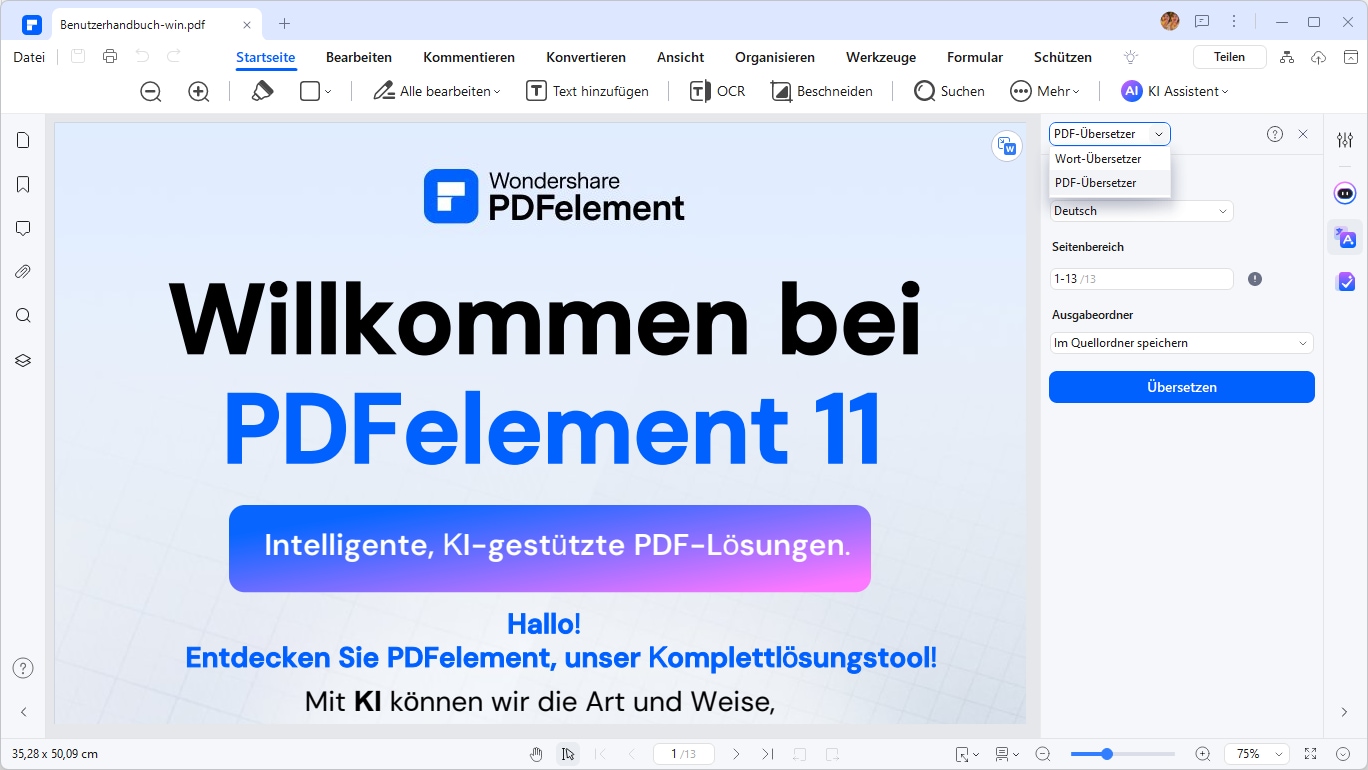The height and width of the screenshot is (770, 1368).
Task: Switch to the Schützen tab
Action: 1063,57
